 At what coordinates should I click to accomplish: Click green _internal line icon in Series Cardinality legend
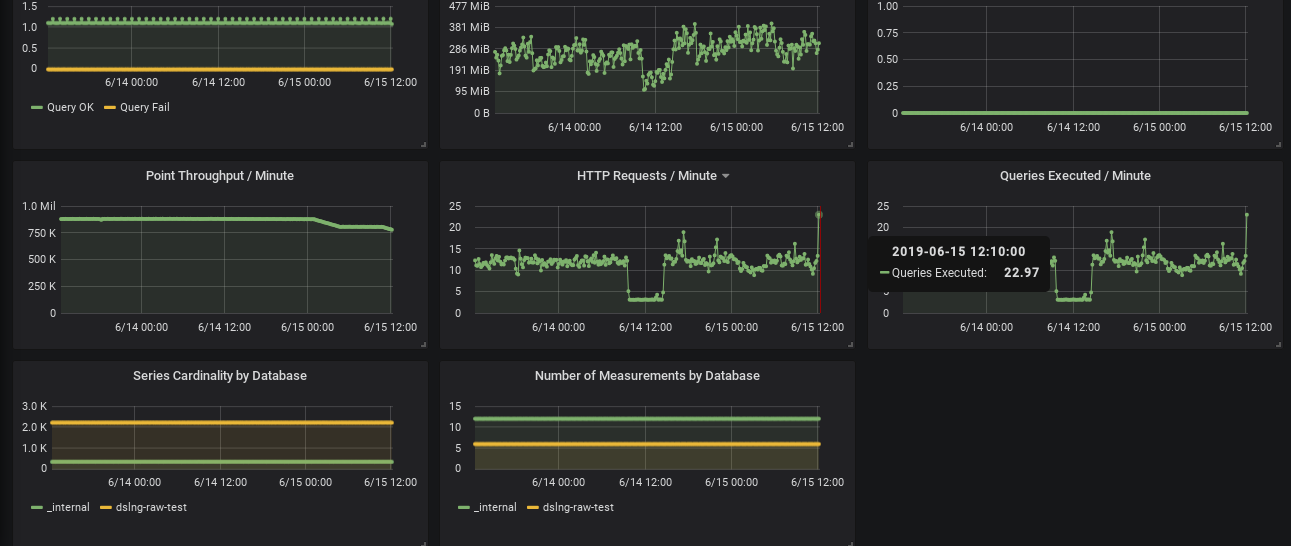[x=37, y=507]
